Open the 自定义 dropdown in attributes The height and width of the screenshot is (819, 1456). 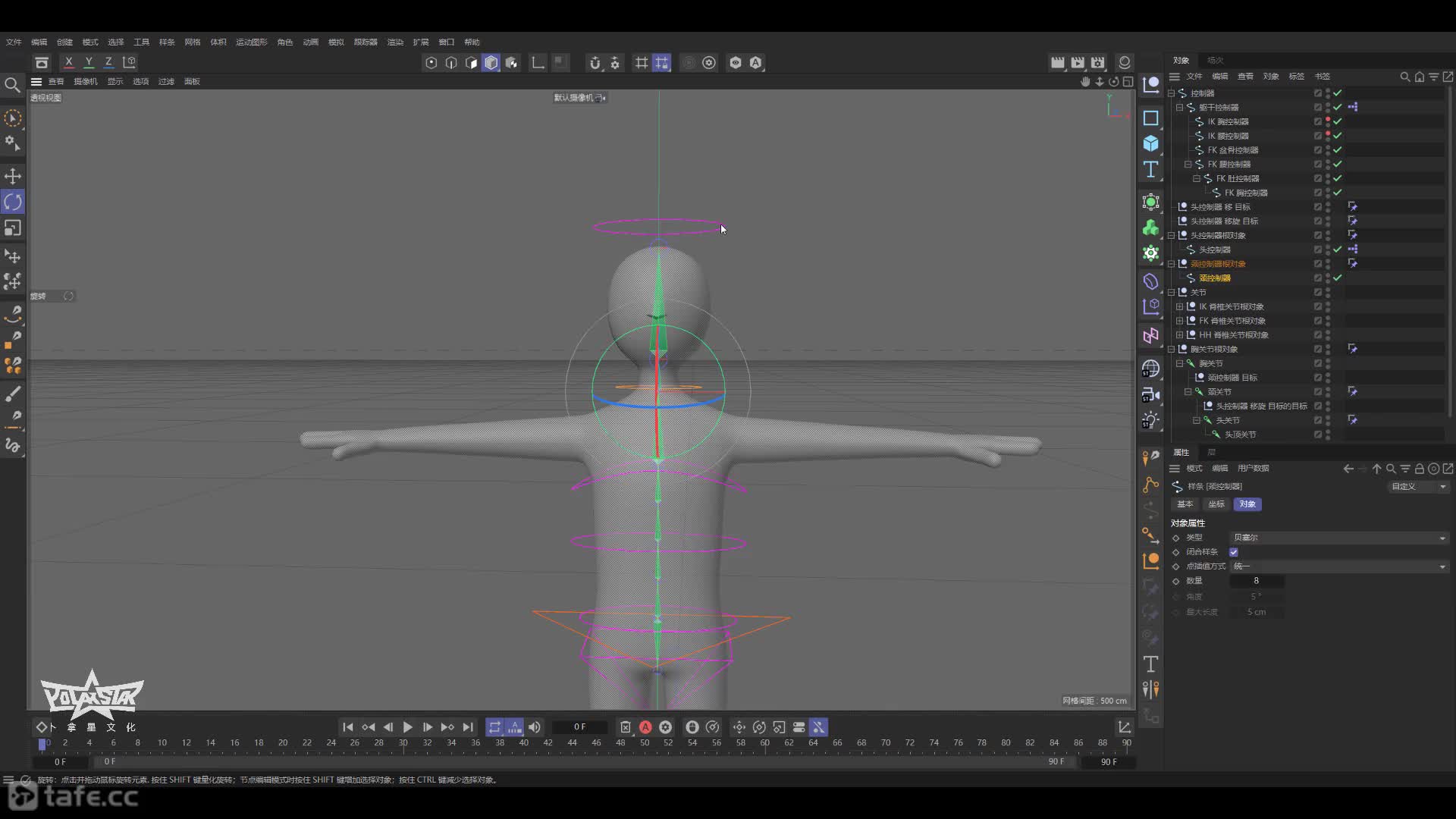pos(1419,487)
